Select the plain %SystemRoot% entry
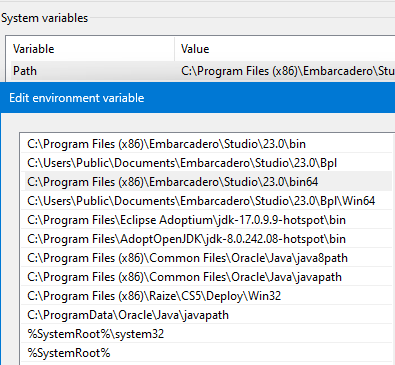The image size is (395, 365). pos(207,353)
